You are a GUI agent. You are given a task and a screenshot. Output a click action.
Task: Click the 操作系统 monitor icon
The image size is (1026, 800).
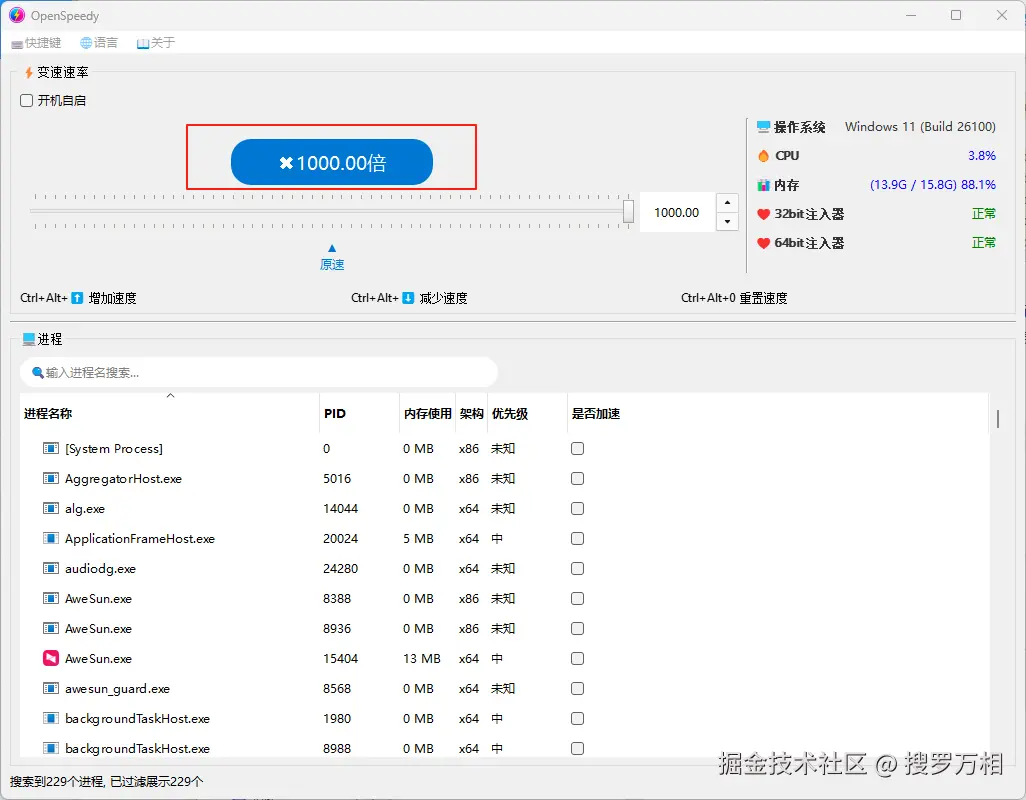click(x=763, y=127)
